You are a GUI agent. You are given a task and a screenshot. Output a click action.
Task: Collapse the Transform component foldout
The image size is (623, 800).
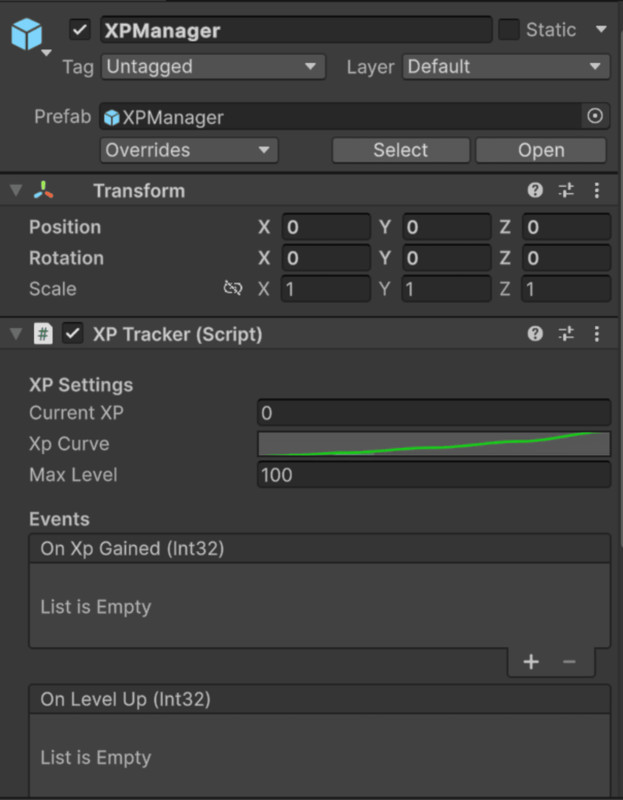13,190
